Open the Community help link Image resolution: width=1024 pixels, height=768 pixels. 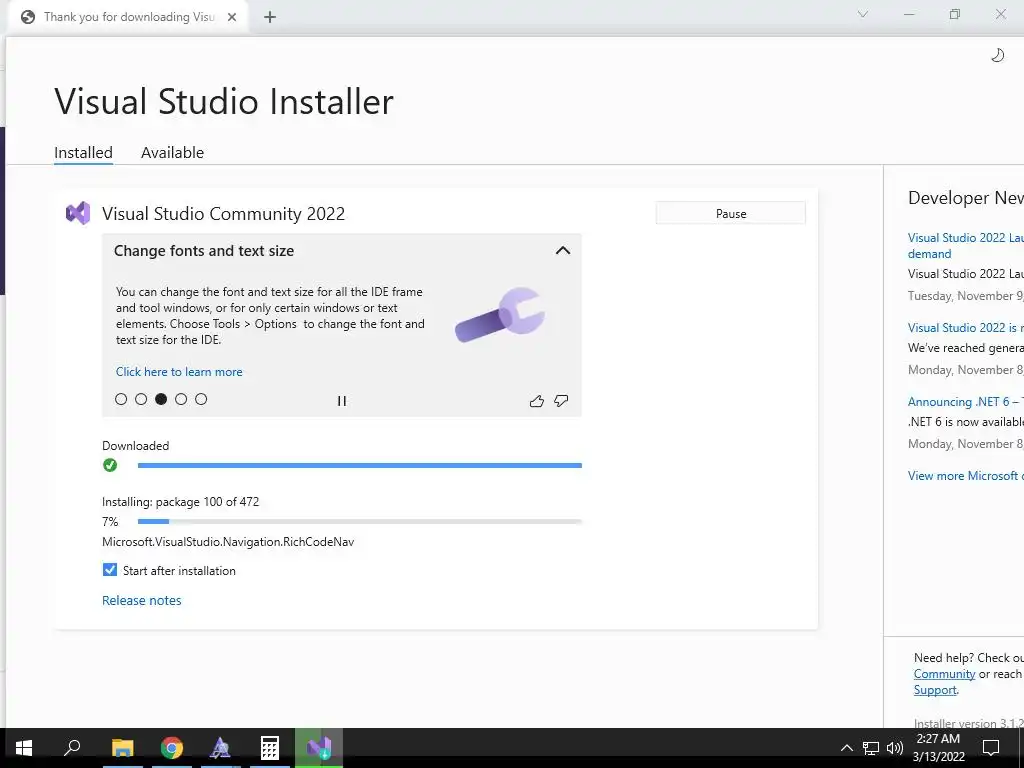(x=944, y=674)
